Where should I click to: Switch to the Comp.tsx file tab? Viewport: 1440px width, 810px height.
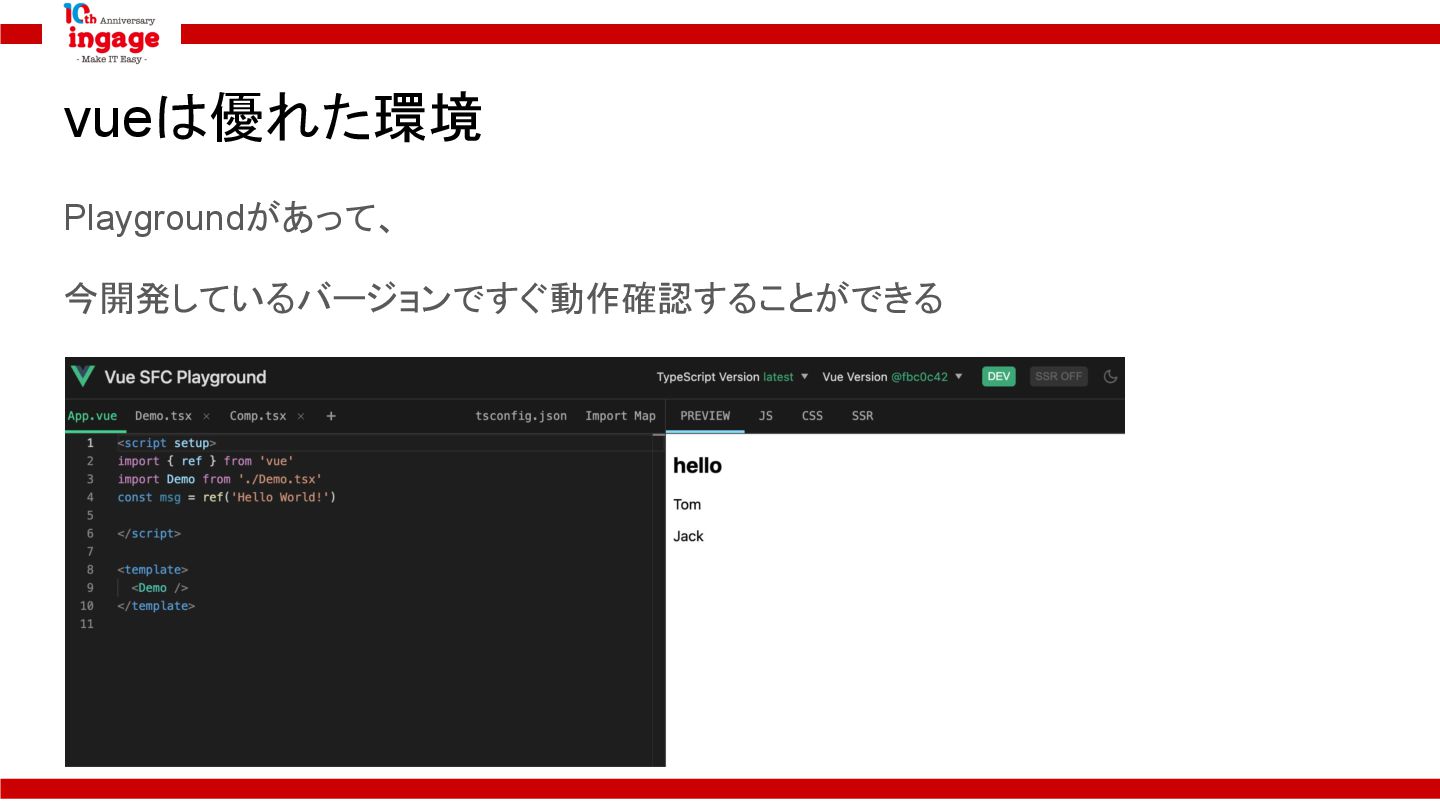257,416
